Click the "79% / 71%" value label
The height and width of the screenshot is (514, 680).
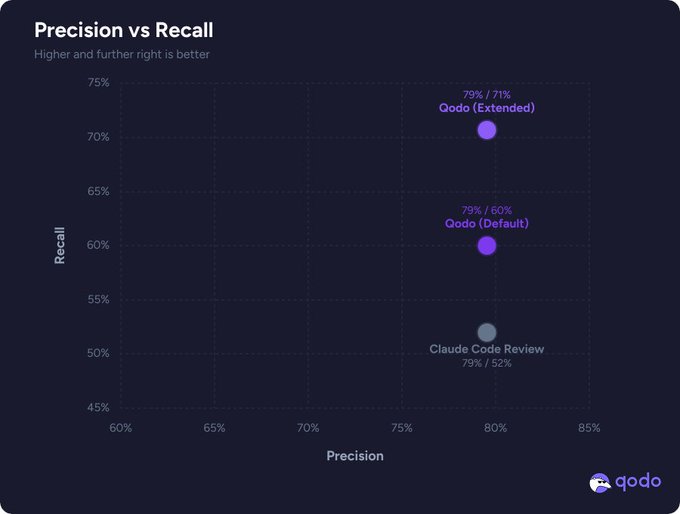[x=487, y=95]
